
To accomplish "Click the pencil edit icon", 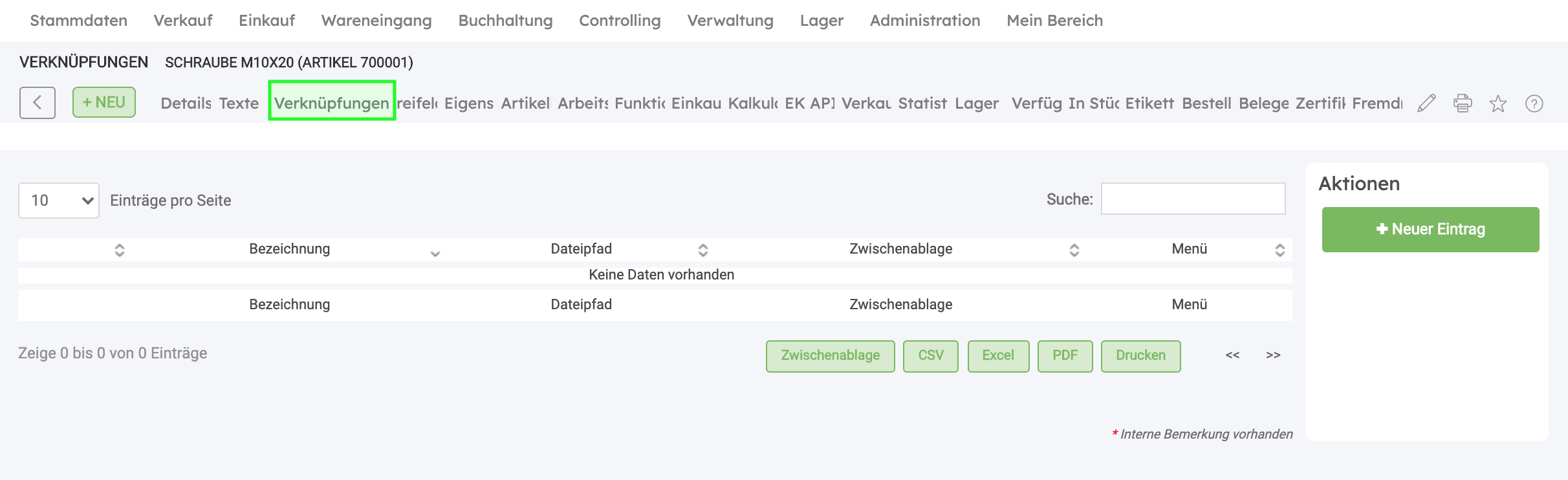I will 1426,104.
